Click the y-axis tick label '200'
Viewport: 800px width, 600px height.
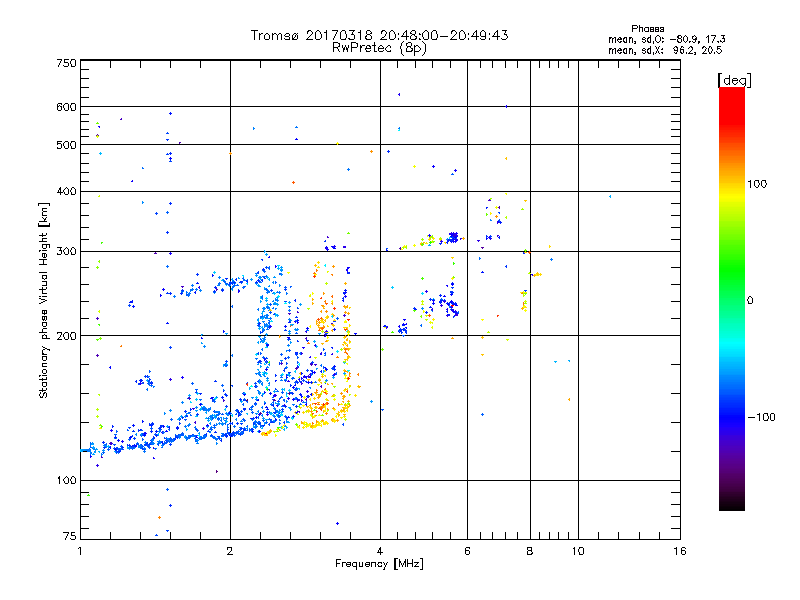[x=66, y=336]
